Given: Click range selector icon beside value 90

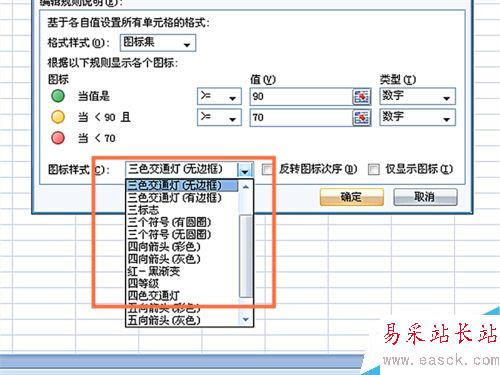Looking at the screenshot, I should [362, 97].
